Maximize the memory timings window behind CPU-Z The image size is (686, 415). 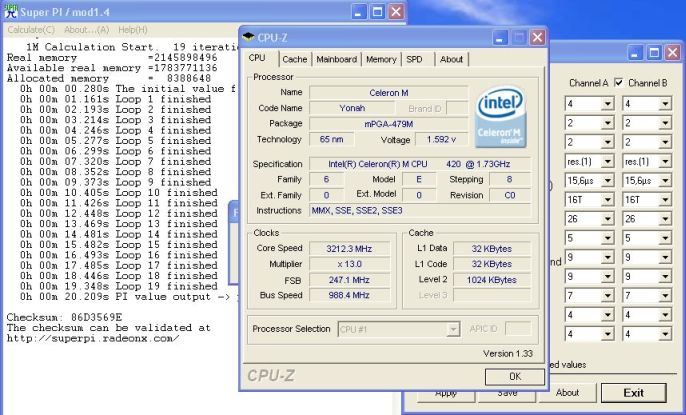[x=654, y=53]
